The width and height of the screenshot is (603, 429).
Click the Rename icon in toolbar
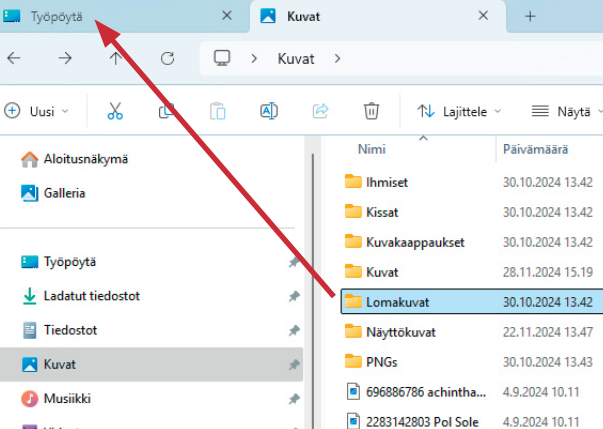click(268, 111)
